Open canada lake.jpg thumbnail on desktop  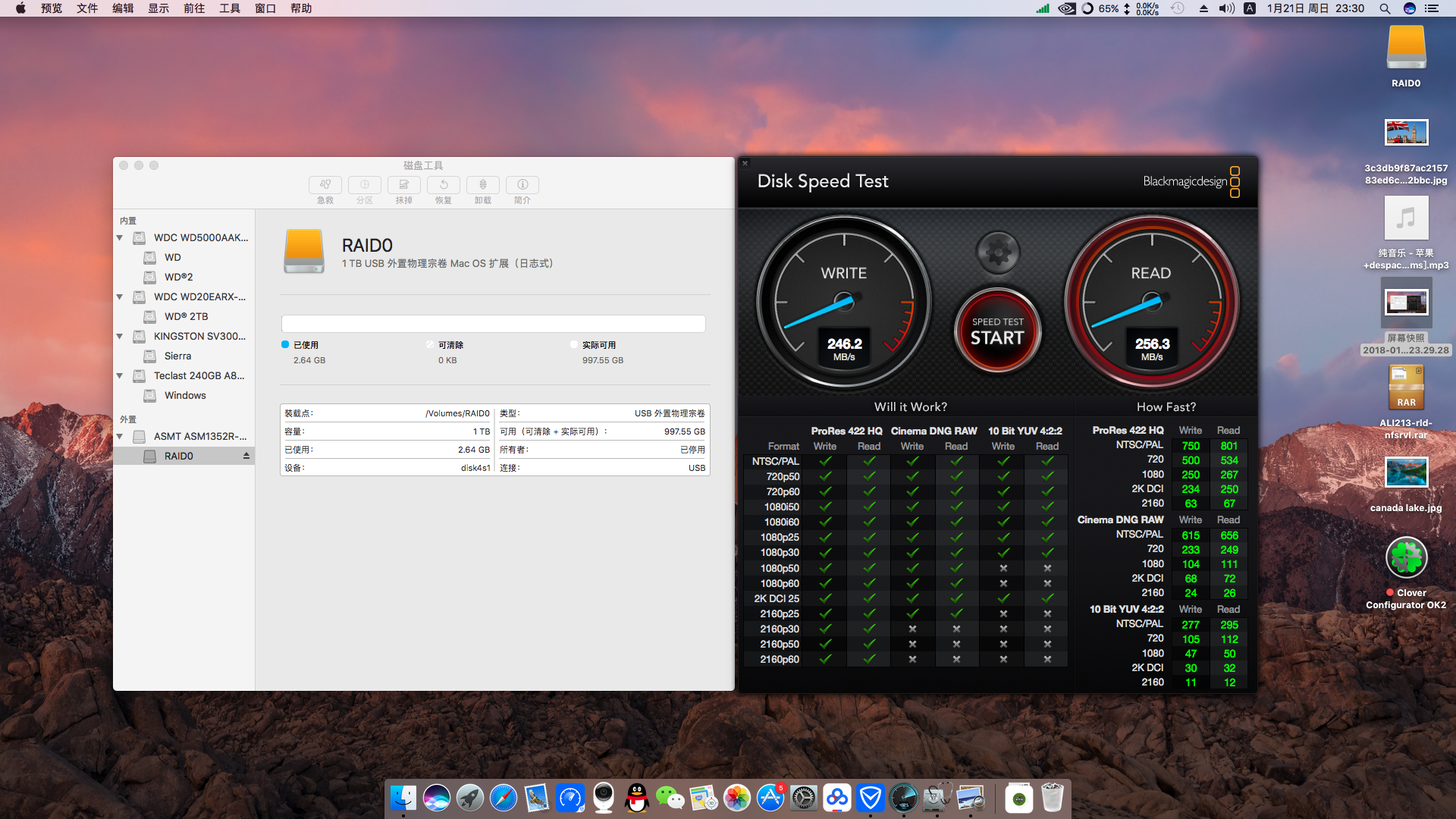click(1406, 472)
